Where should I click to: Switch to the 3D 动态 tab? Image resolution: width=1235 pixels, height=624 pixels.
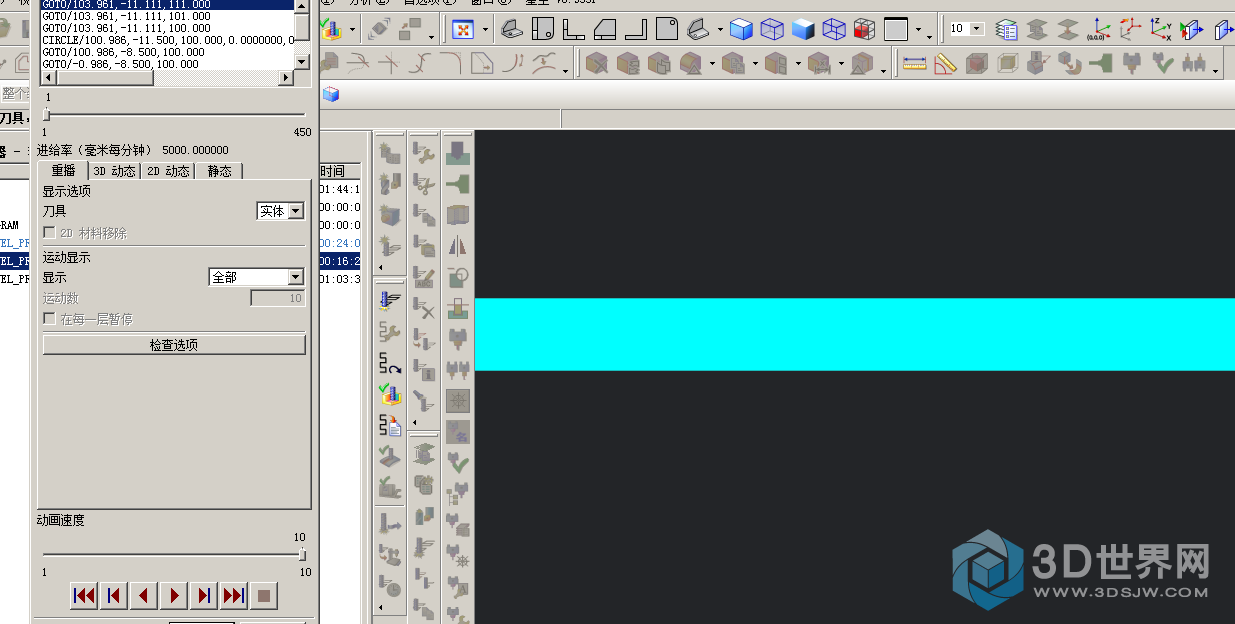point(114,171)
